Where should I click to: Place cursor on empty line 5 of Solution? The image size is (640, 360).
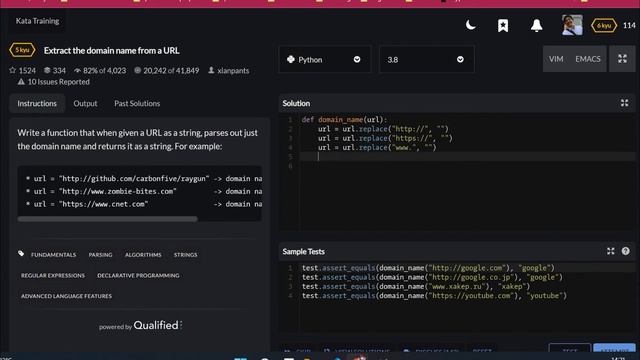coord(467,157)
